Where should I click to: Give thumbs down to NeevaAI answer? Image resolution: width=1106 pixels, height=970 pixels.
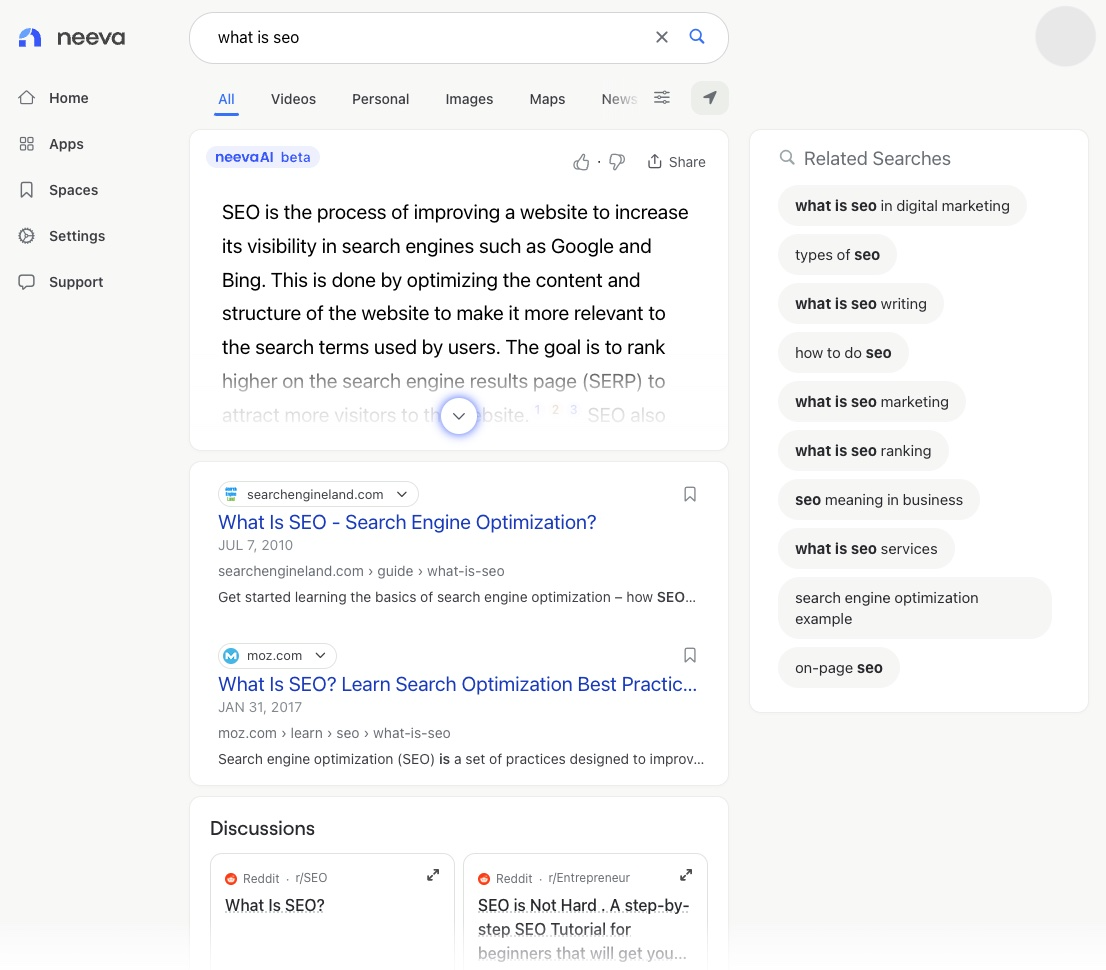tap(617, 162)
